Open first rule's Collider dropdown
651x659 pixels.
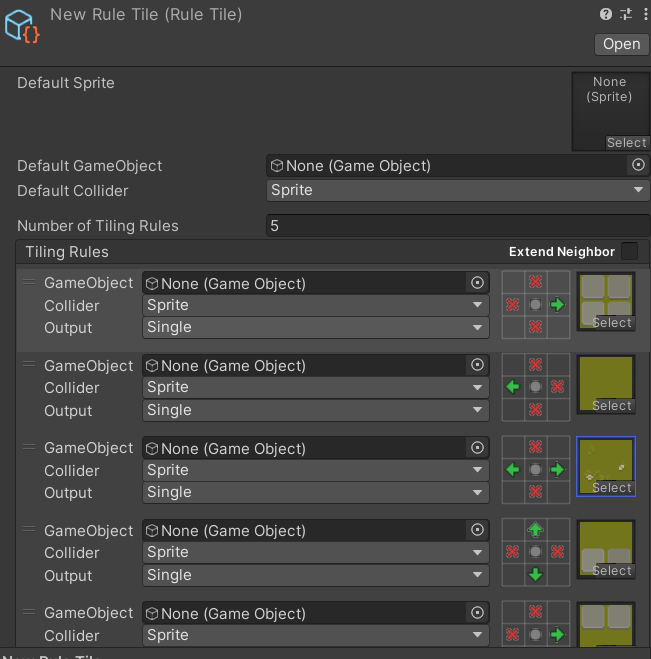pyautogui.click(x=316, y=305)
